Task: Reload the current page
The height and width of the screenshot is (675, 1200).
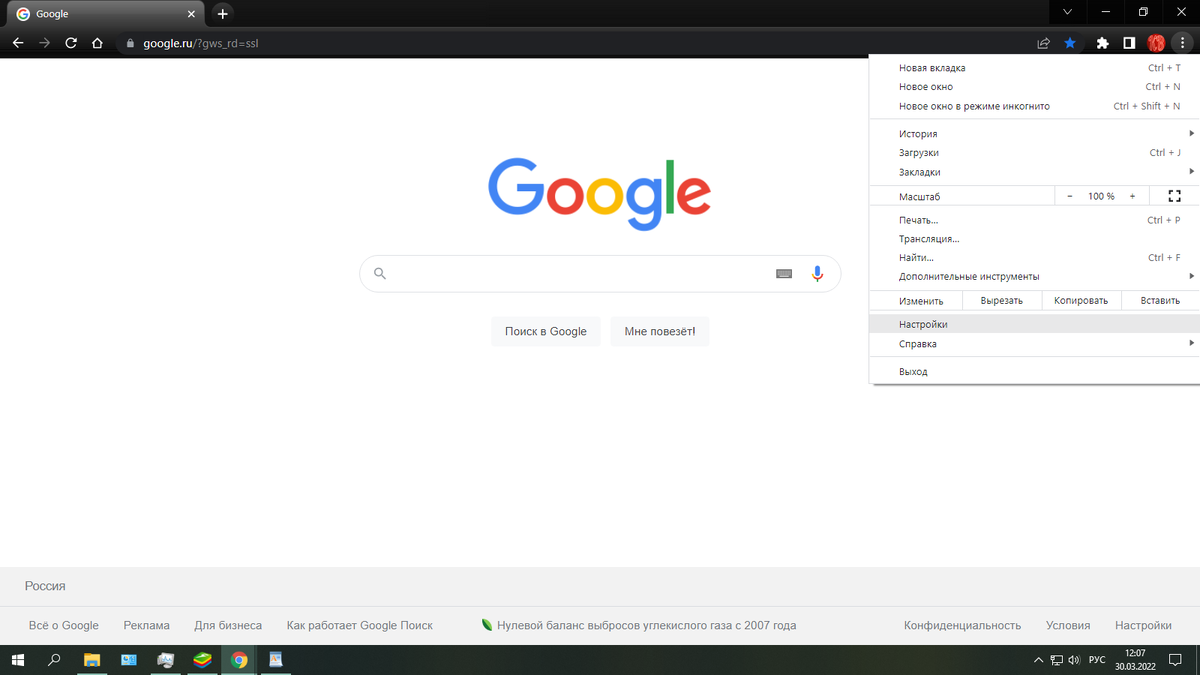Action: click(x=71, y=43)
